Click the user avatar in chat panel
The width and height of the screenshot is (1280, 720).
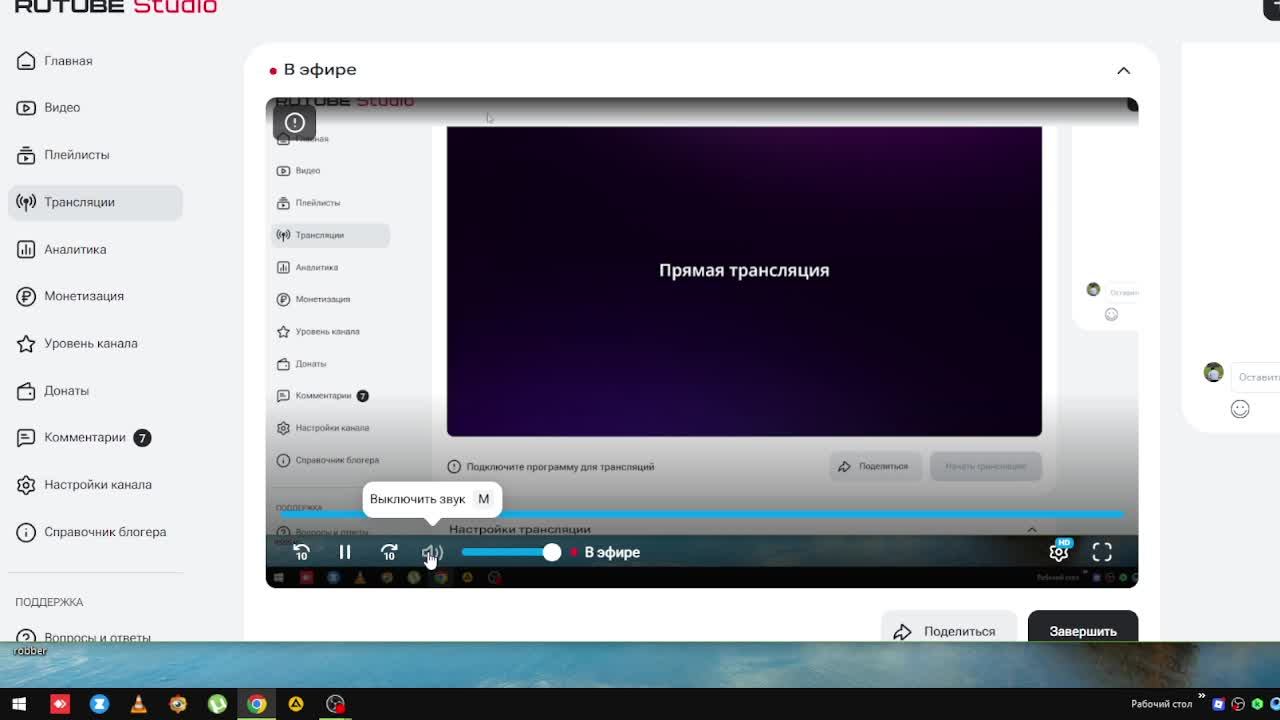coord(1213,373)
